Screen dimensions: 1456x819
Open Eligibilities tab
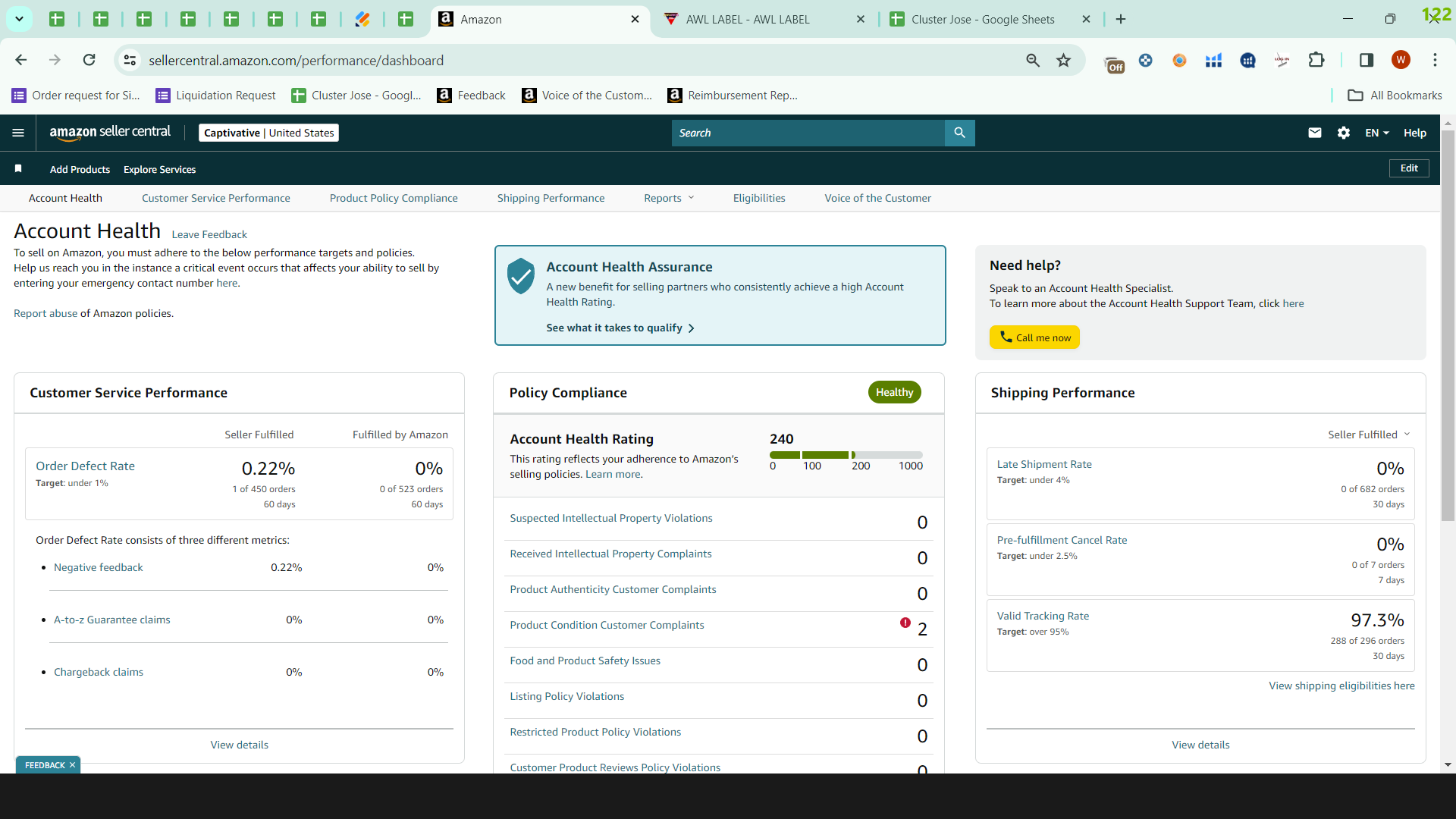pos(759,198)
